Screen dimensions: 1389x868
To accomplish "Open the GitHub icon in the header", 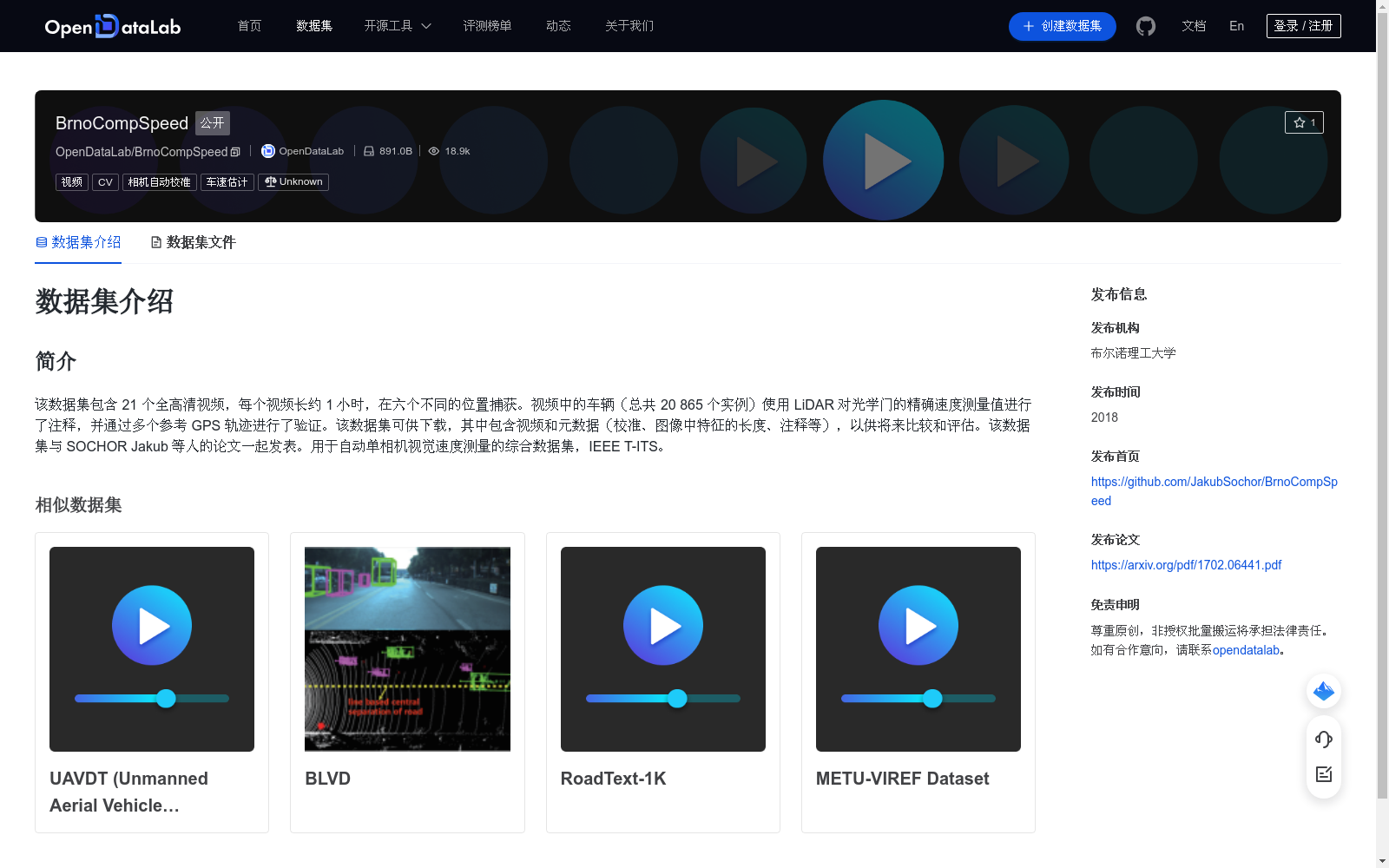I will (1146, 26).
